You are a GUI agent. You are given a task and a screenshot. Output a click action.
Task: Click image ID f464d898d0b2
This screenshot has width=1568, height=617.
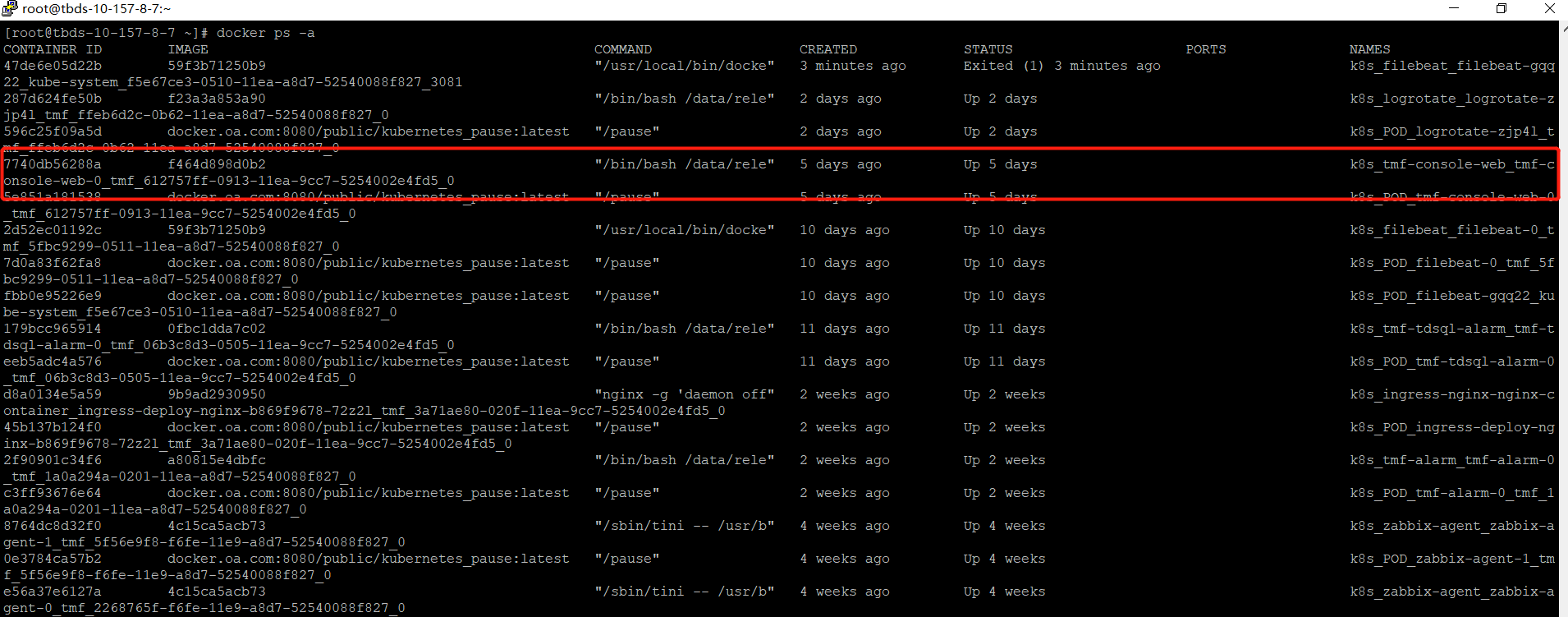(217, 164)
